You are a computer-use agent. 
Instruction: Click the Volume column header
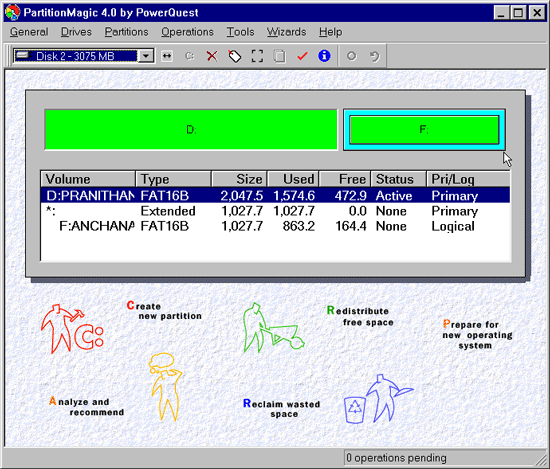88,179
